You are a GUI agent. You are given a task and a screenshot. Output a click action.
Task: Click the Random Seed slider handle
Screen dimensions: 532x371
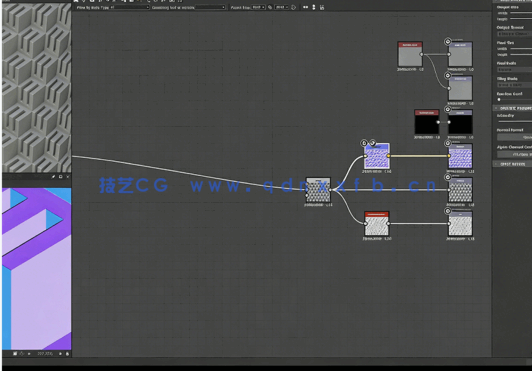tap(499, 99)
